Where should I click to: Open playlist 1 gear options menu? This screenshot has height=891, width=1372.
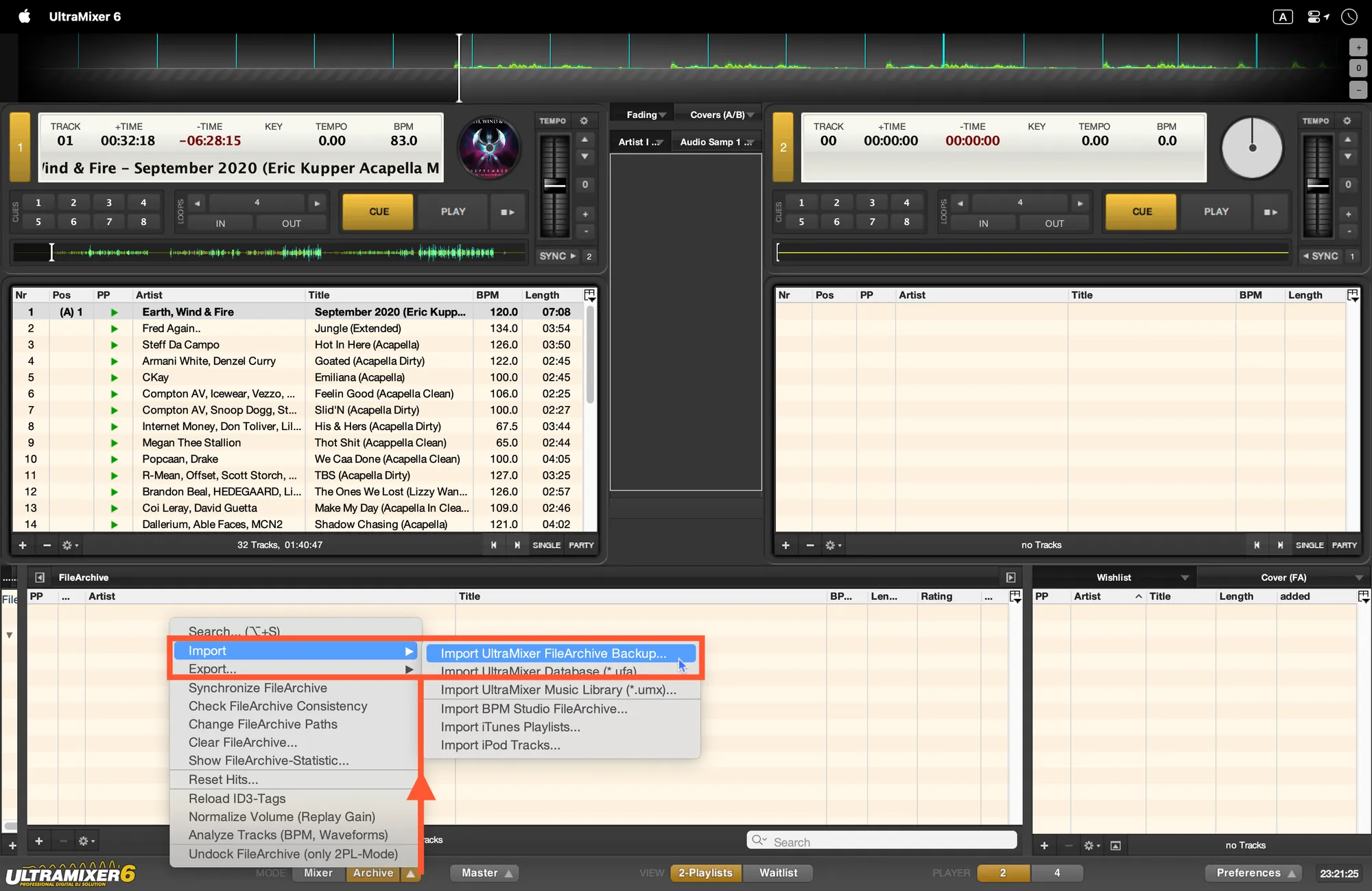pyautogui.click(x=69, y=545)
